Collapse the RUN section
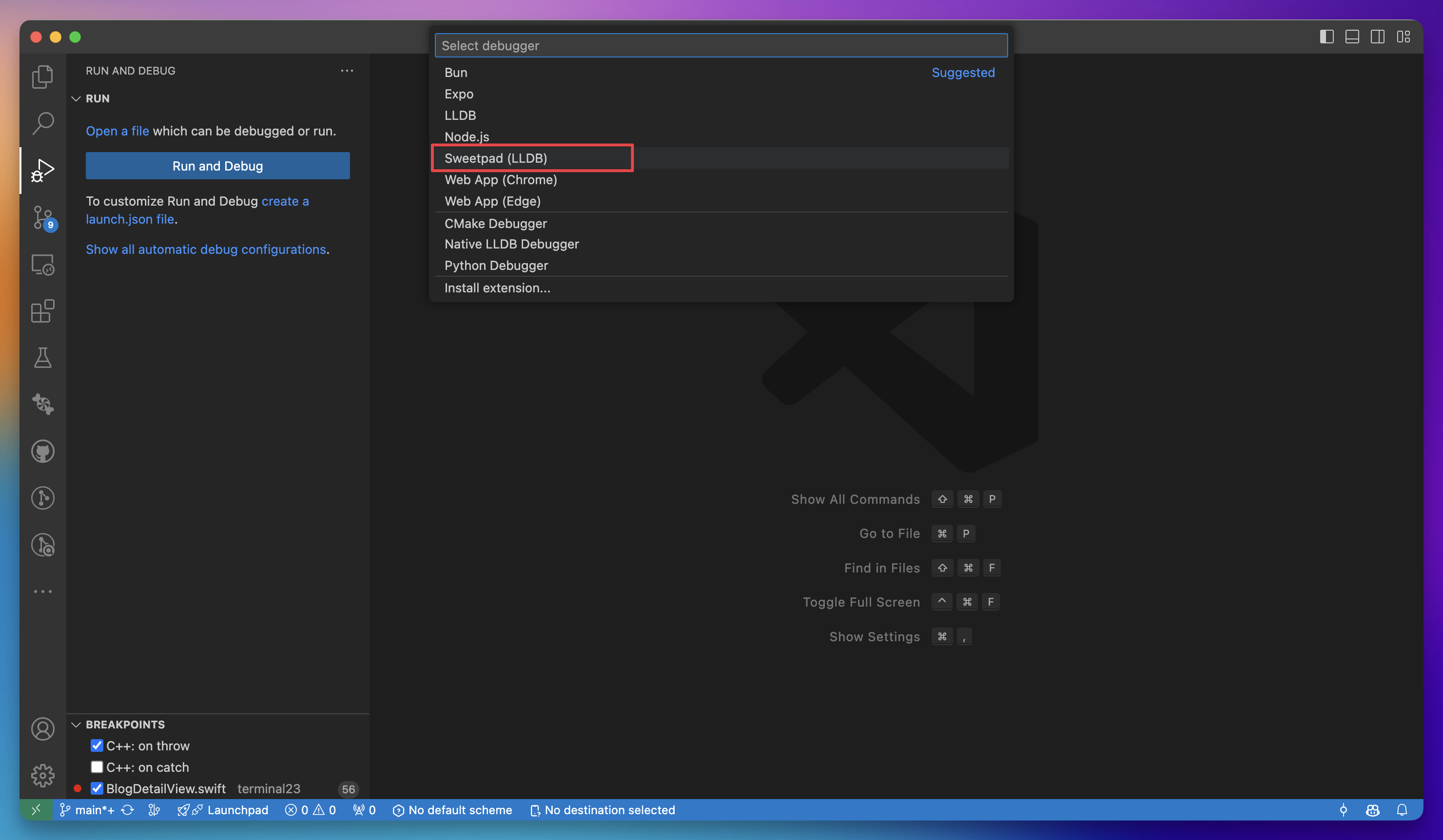Screen dimensions: 1443x840 click(x=76, y=98)
